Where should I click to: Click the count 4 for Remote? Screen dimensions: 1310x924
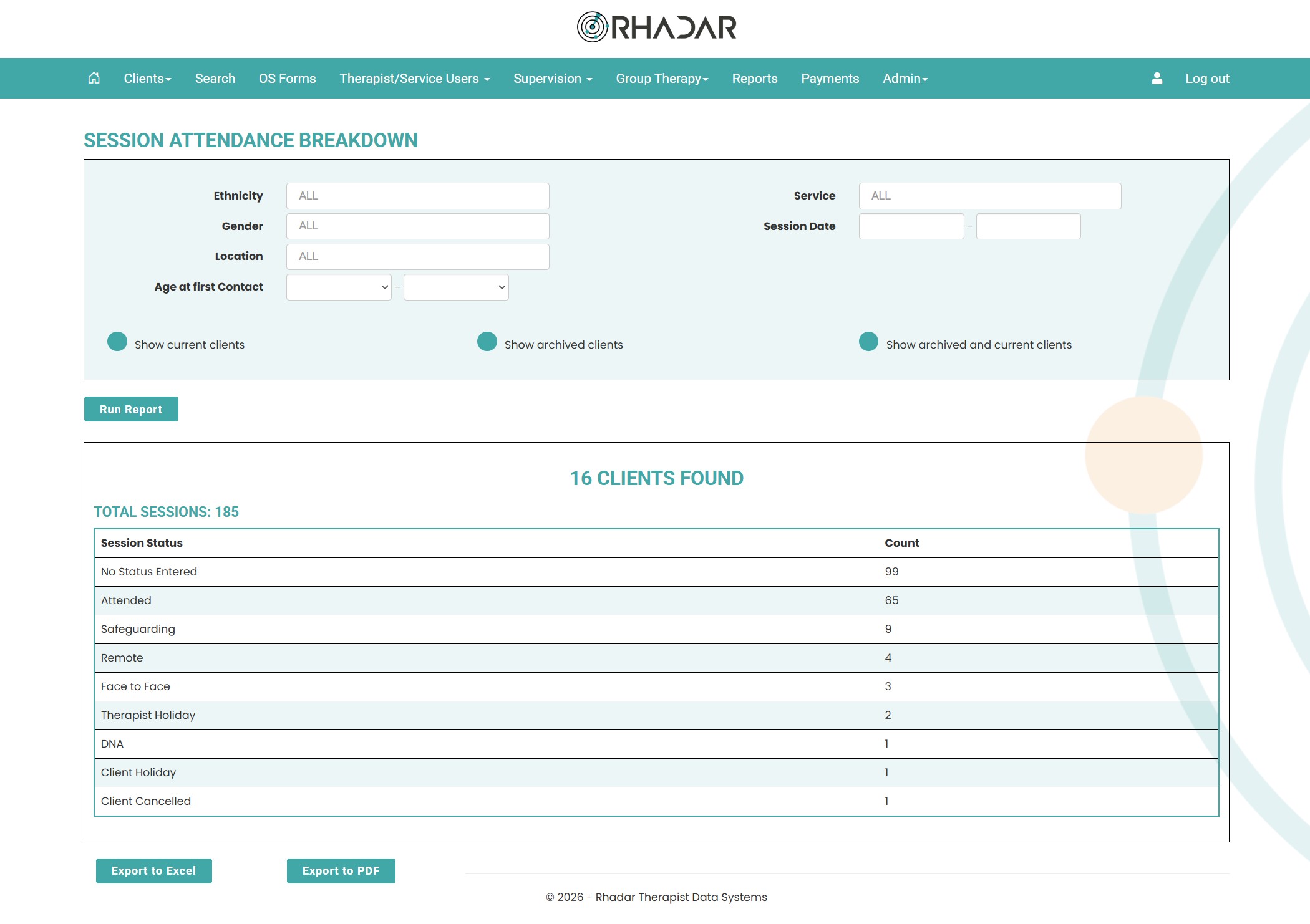(888, 658)
